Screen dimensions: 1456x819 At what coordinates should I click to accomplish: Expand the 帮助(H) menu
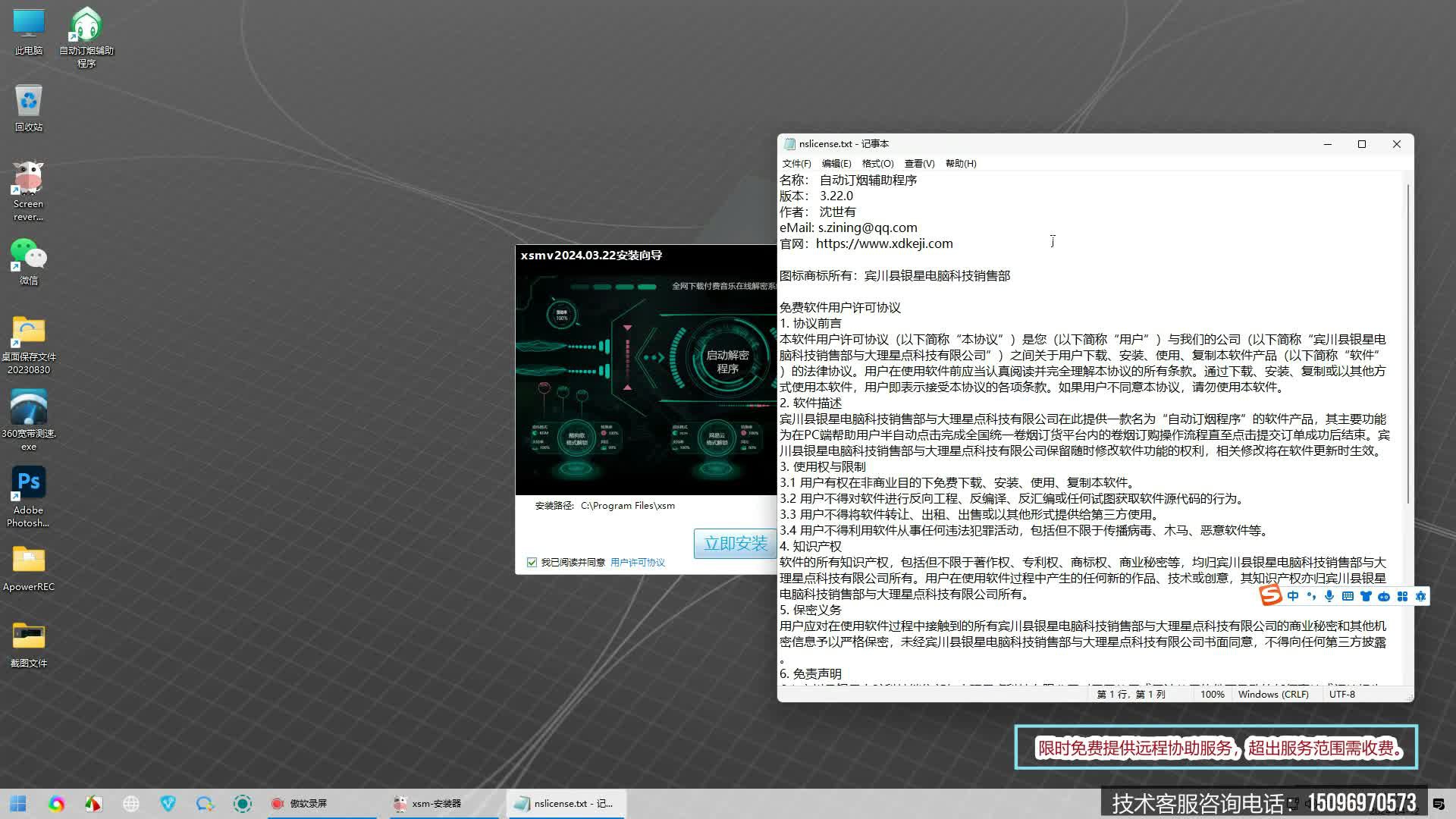point(961,163)
